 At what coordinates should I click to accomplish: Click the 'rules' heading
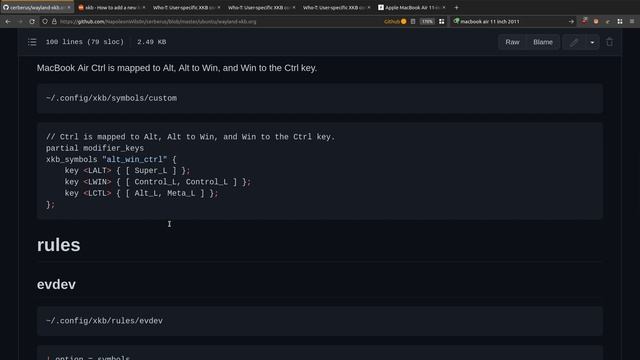tap(58, 245)
